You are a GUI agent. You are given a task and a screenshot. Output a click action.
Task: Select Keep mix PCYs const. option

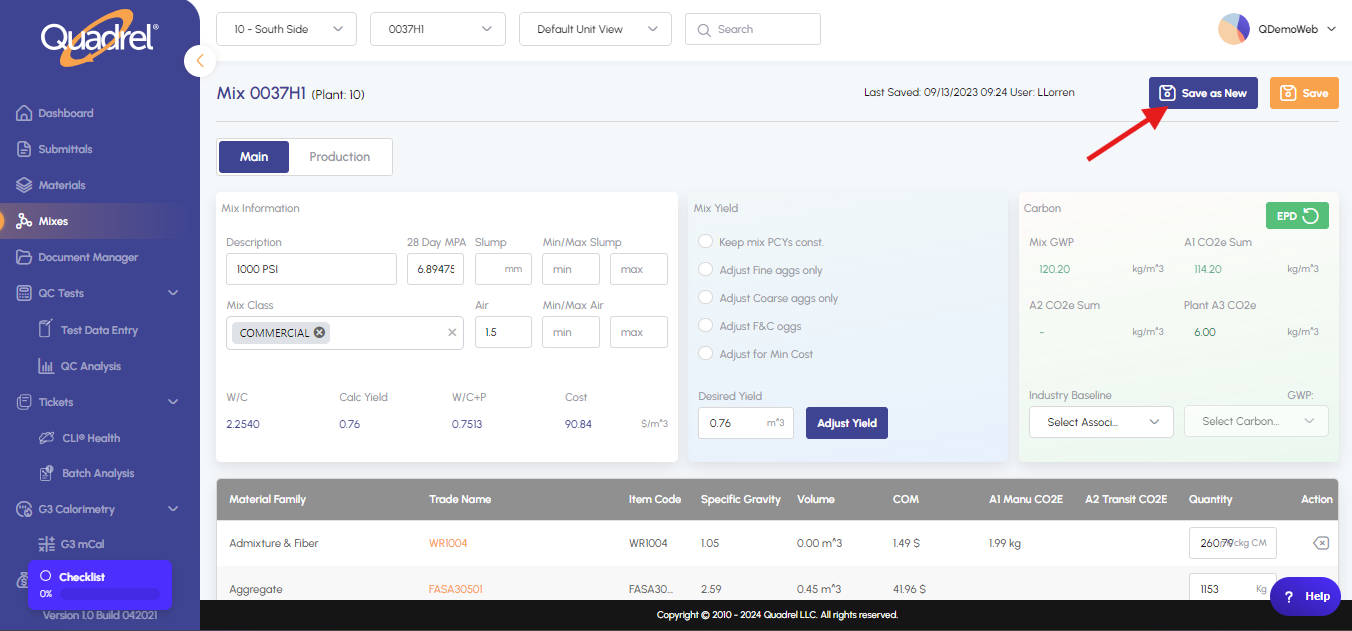click(x=706, y=242)
